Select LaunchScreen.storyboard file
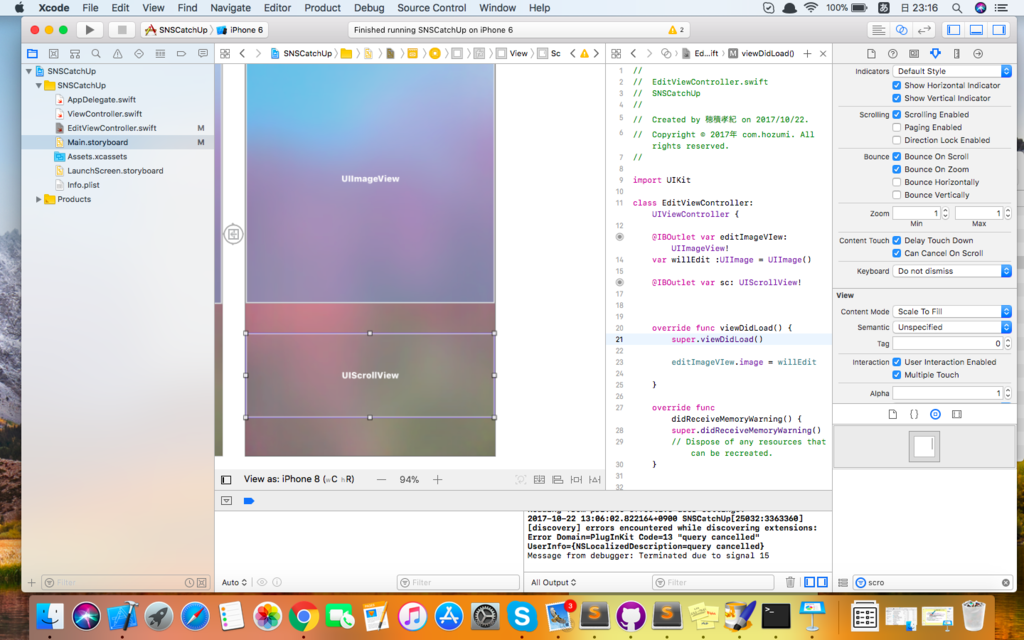Image resolution: width=1024 pixels, height=640 pixels. [x=115, y=170]
